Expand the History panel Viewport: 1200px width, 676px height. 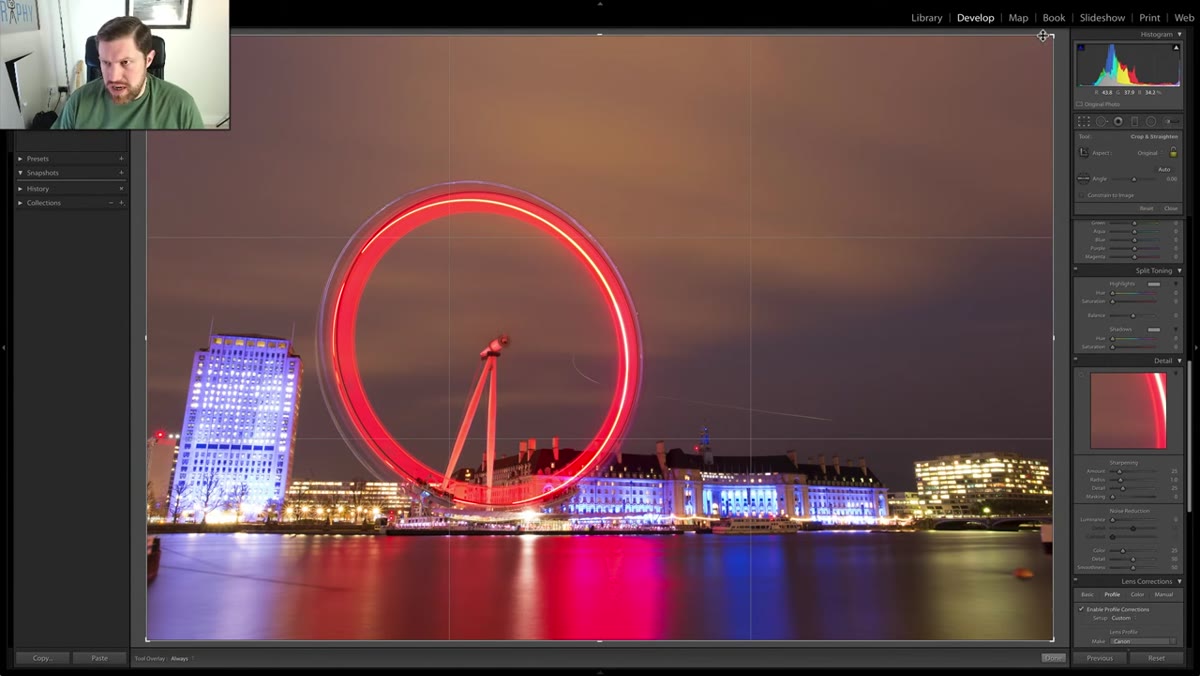coord(20,188)
